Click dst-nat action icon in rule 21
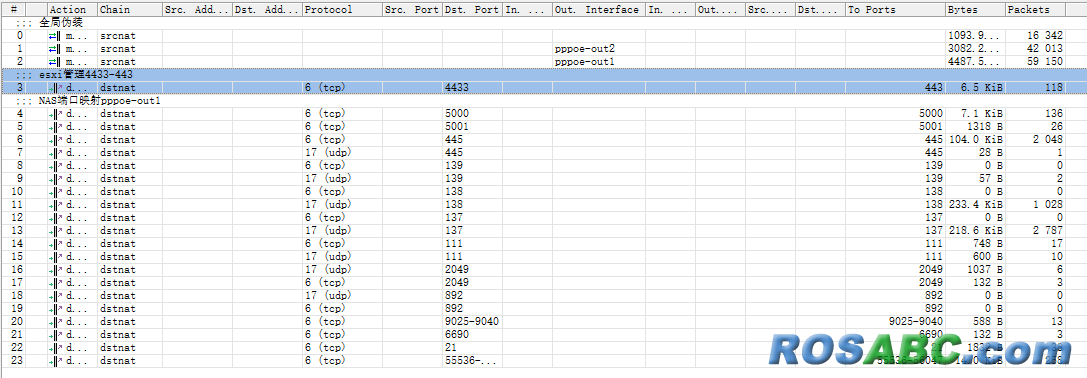Screen dimensions: 1087x378 [55, 334]
